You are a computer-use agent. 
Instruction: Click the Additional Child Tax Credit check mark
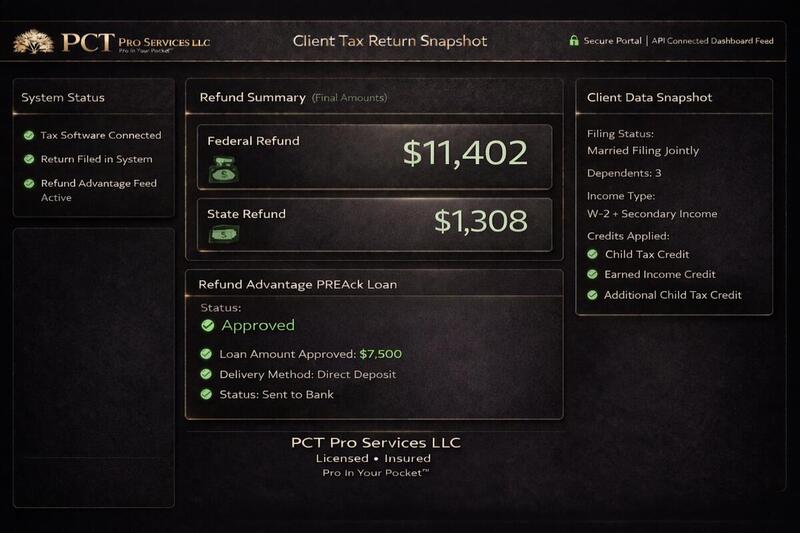coord(592,295)
